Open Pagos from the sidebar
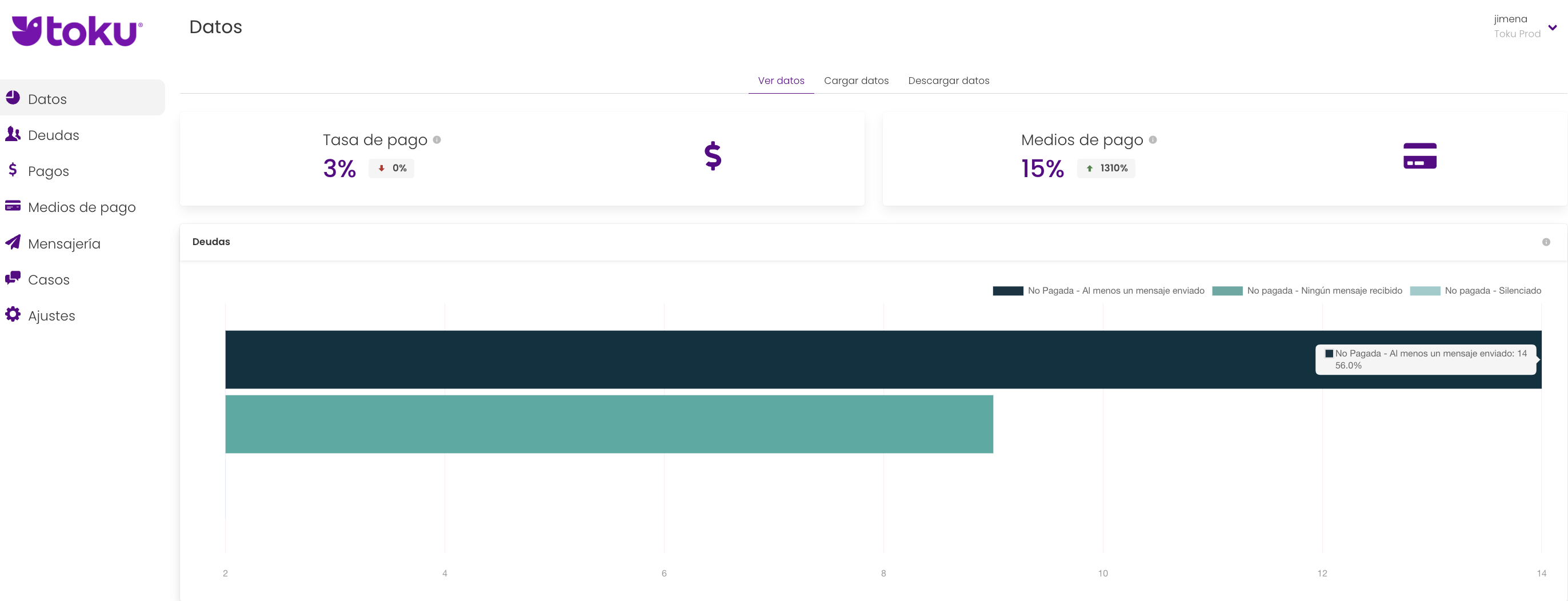 82,170
